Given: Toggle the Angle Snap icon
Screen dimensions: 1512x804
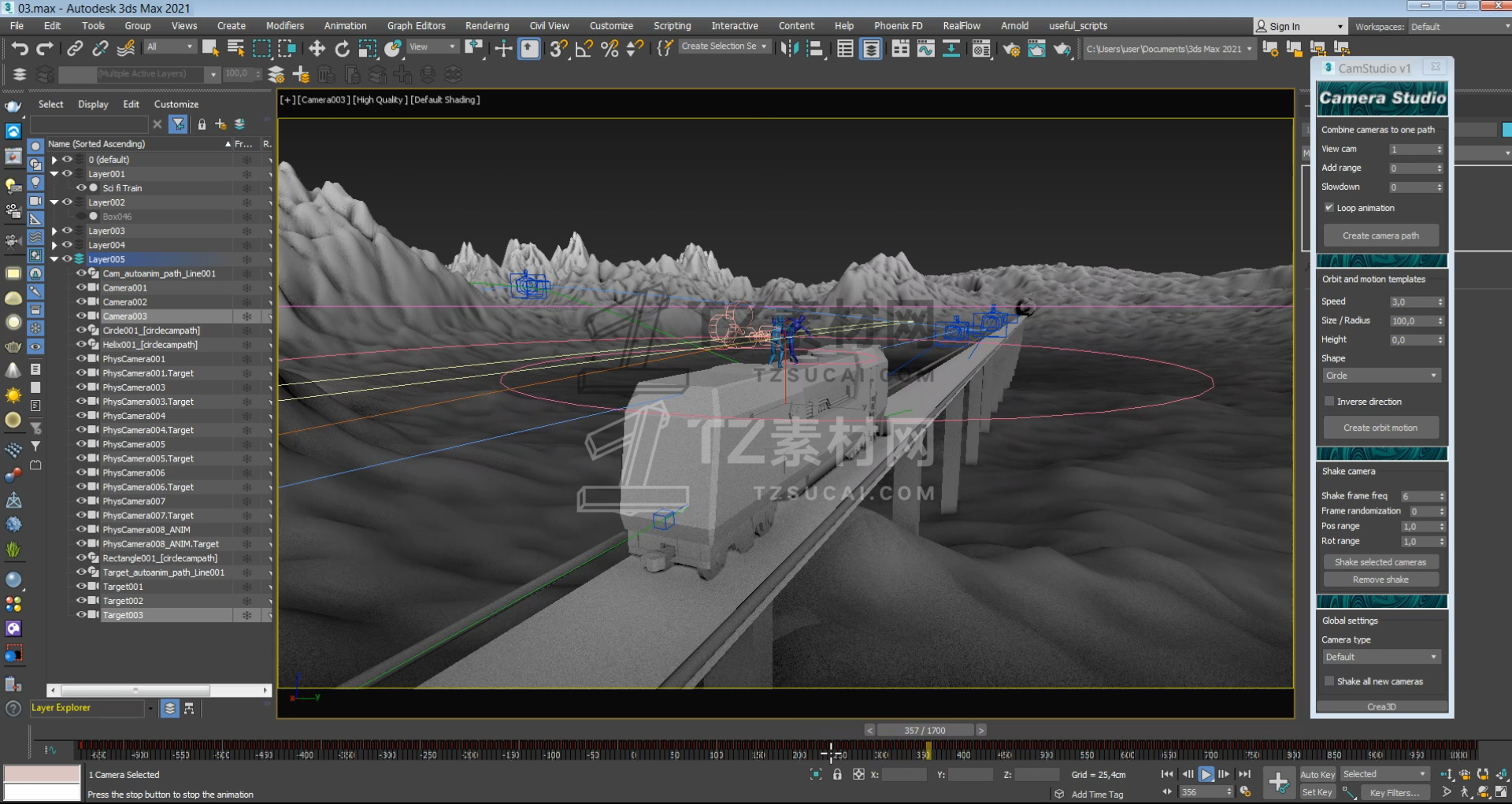Looking at the screenshot, I should [584, 49].
